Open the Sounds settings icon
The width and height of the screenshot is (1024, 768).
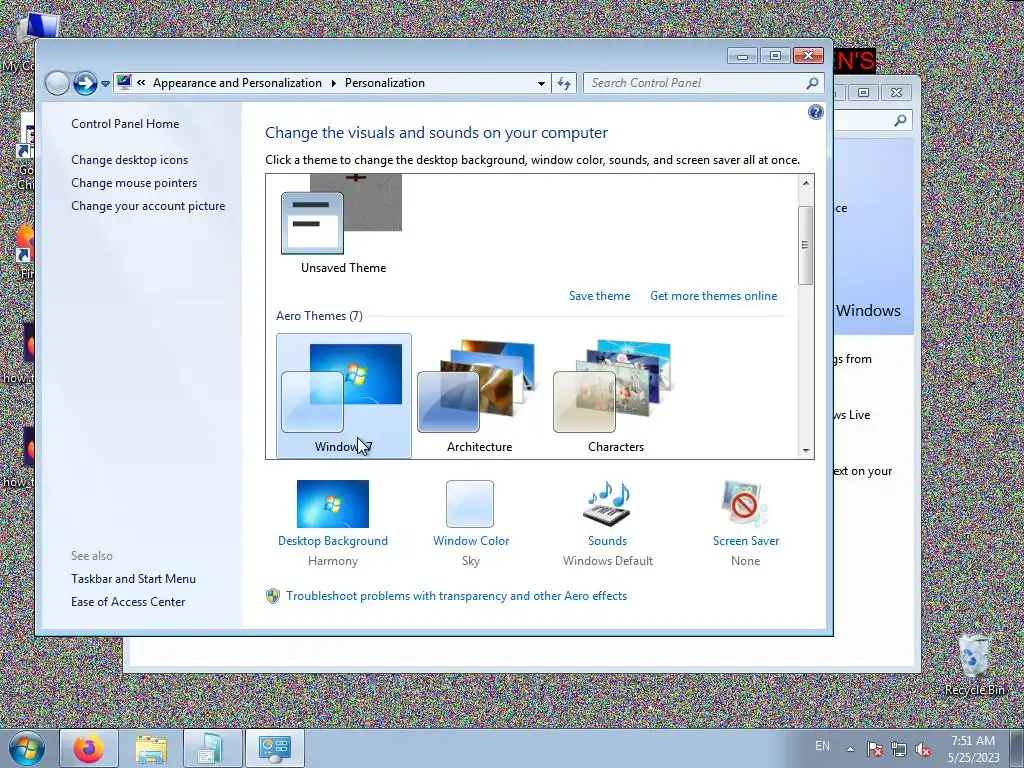(607, 504)
